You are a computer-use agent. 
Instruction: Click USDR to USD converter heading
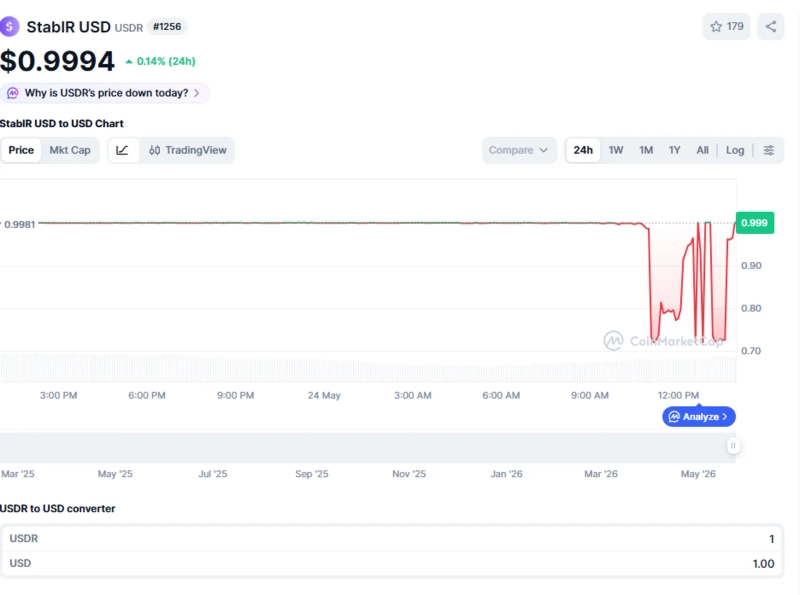tap(58, 509)
